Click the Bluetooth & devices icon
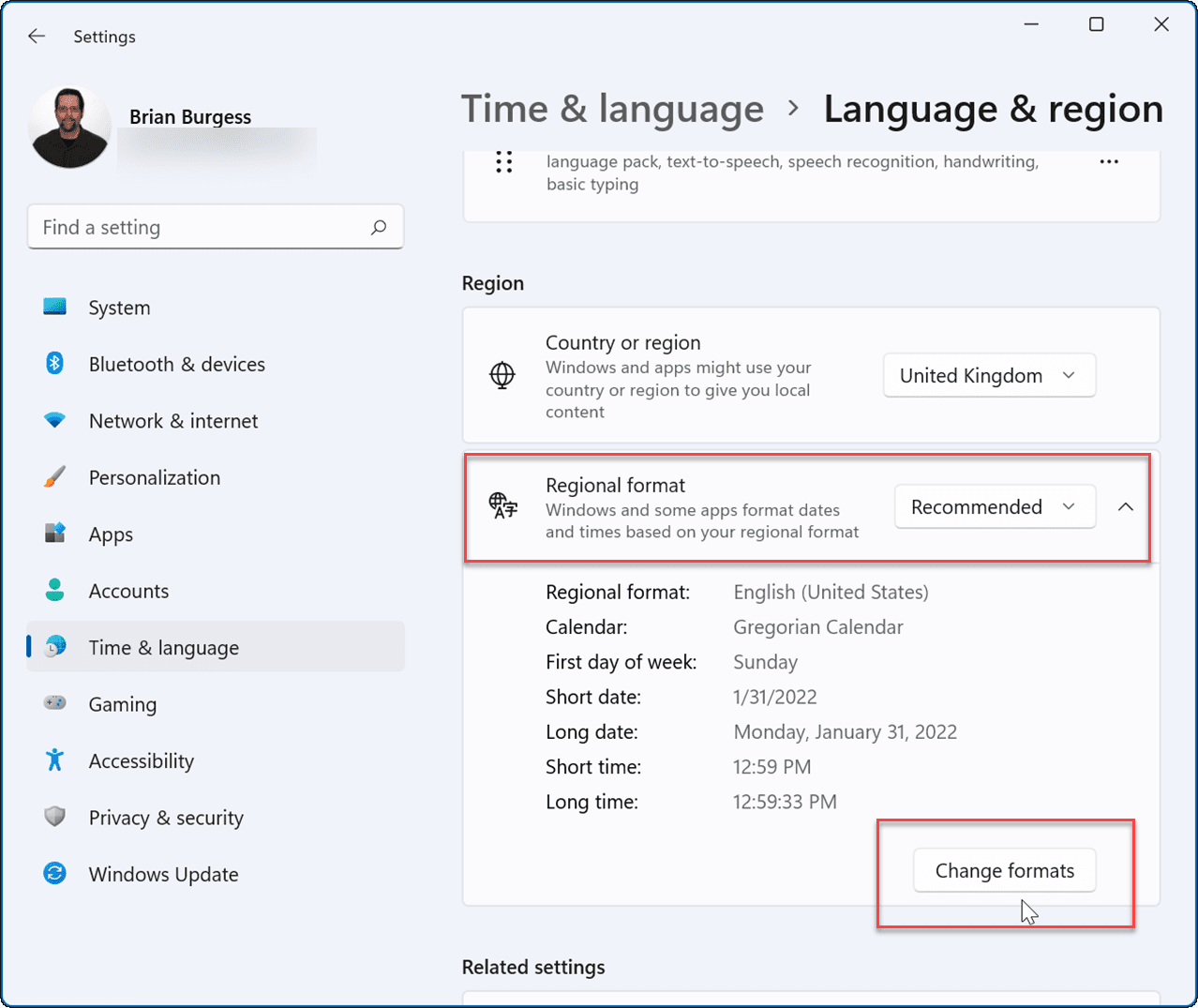Screen dimensions: 1198x1008 pyautogui.click(x=55, y=364)
